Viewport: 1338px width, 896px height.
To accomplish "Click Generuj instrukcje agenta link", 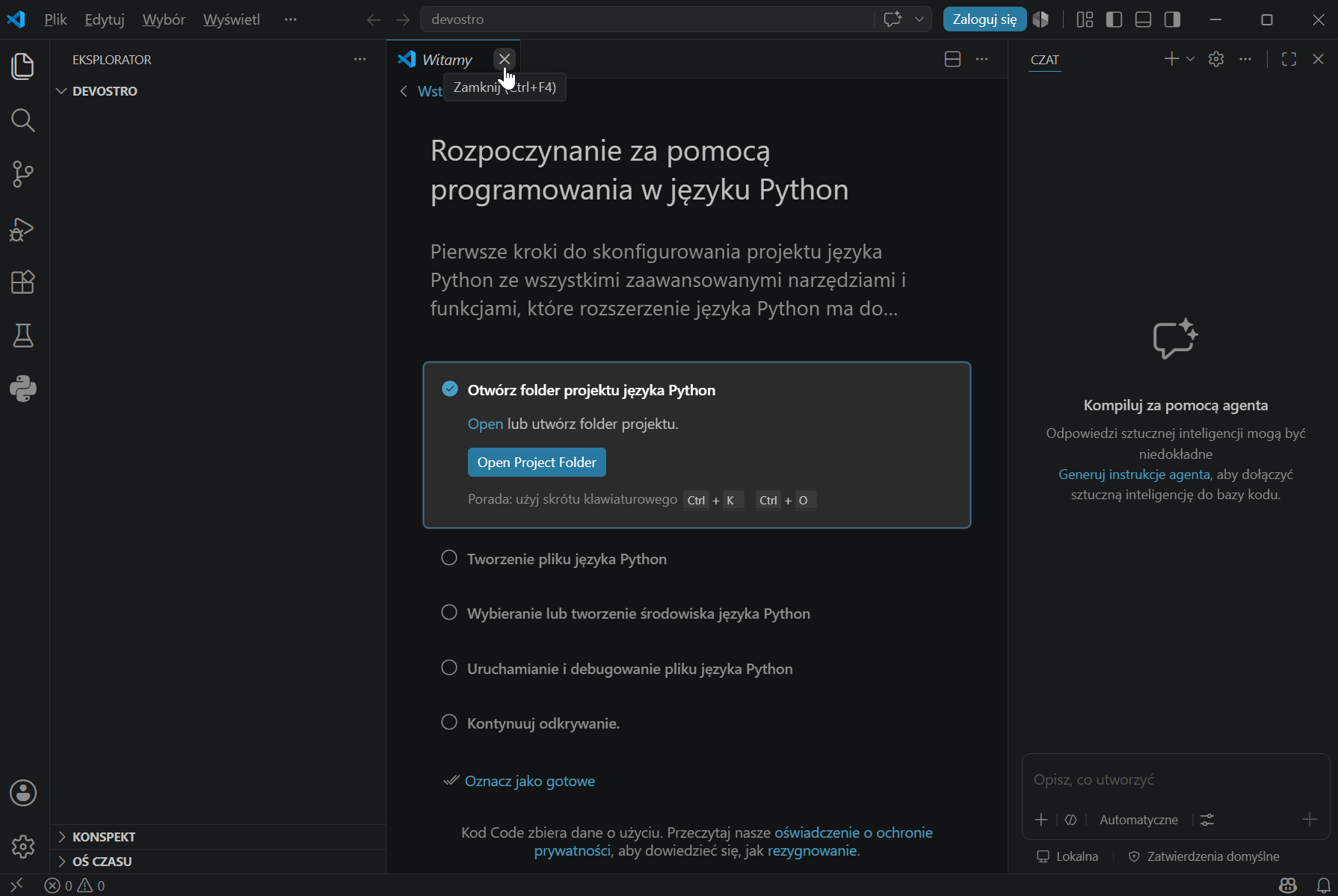I will click(x=1134, y=475).
